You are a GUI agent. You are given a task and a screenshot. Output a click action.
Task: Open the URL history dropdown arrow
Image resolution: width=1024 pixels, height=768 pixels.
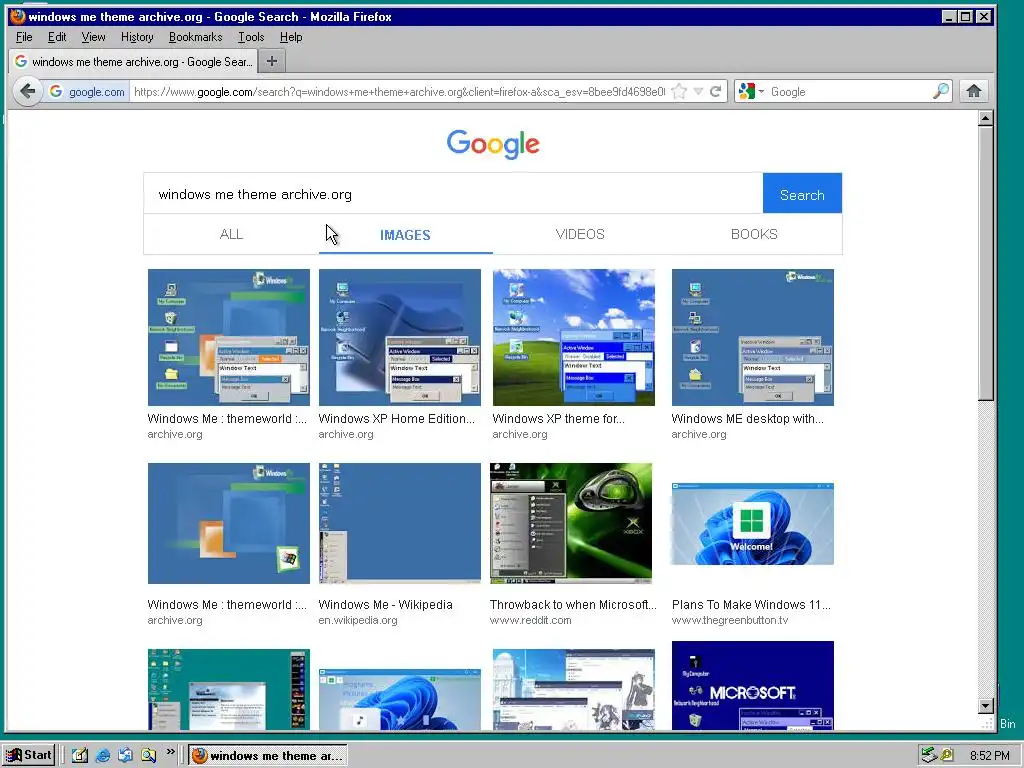[x=698, y=91]
